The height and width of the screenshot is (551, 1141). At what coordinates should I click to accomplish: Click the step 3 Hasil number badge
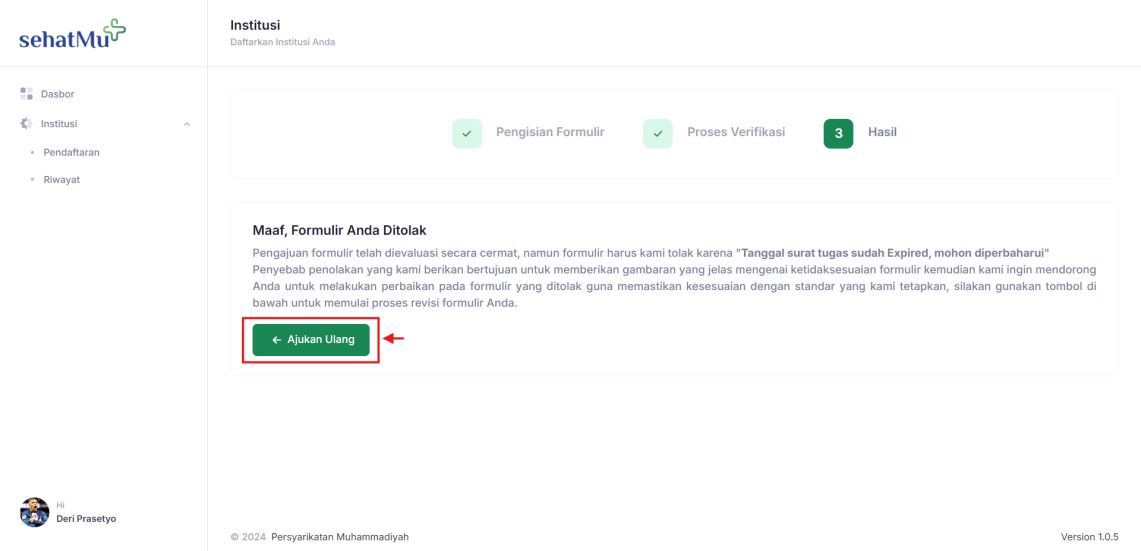tap(838, 134)
